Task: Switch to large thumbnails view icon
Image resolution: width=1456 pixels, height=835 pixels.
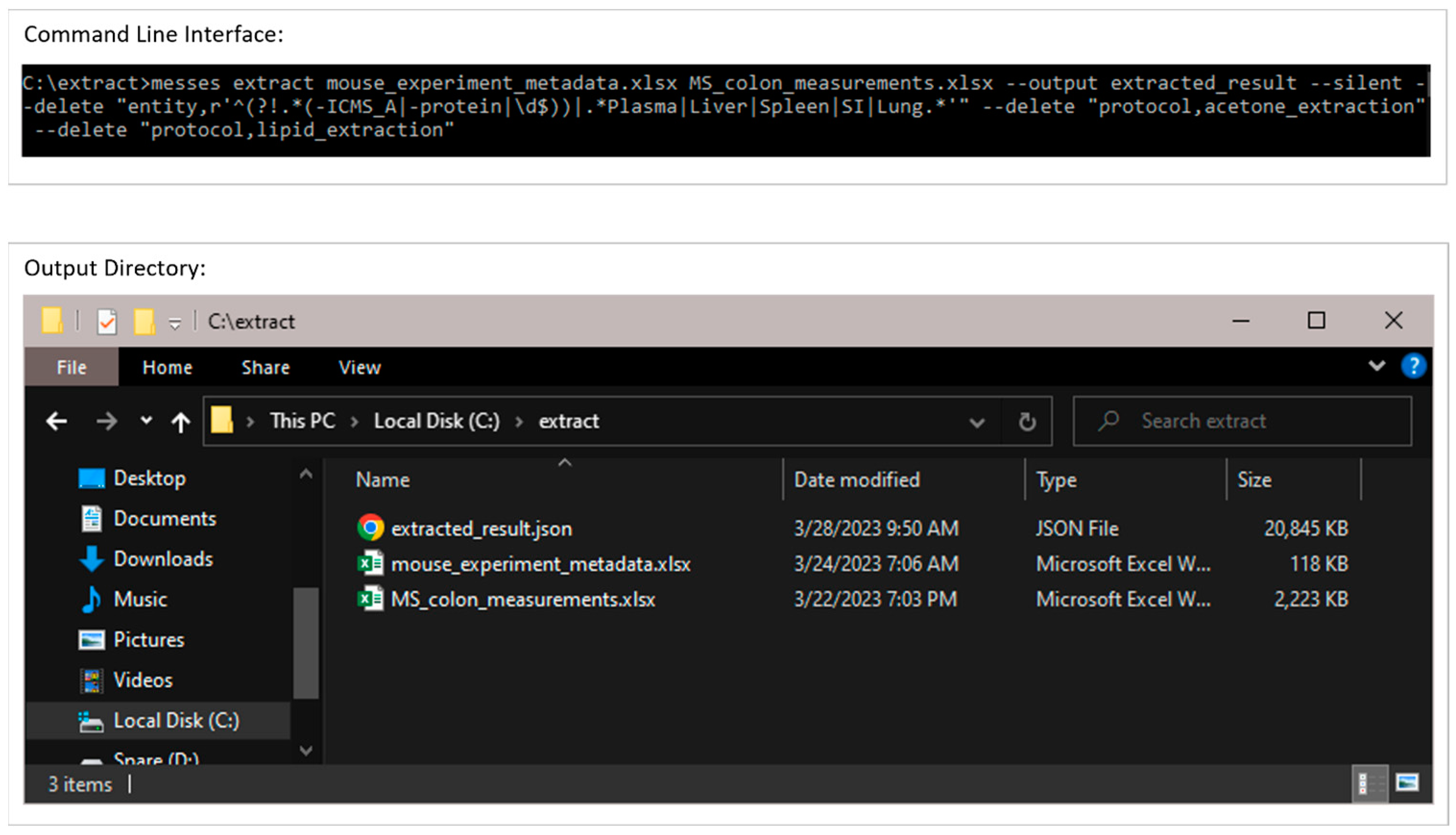Action: [1407, 783]
